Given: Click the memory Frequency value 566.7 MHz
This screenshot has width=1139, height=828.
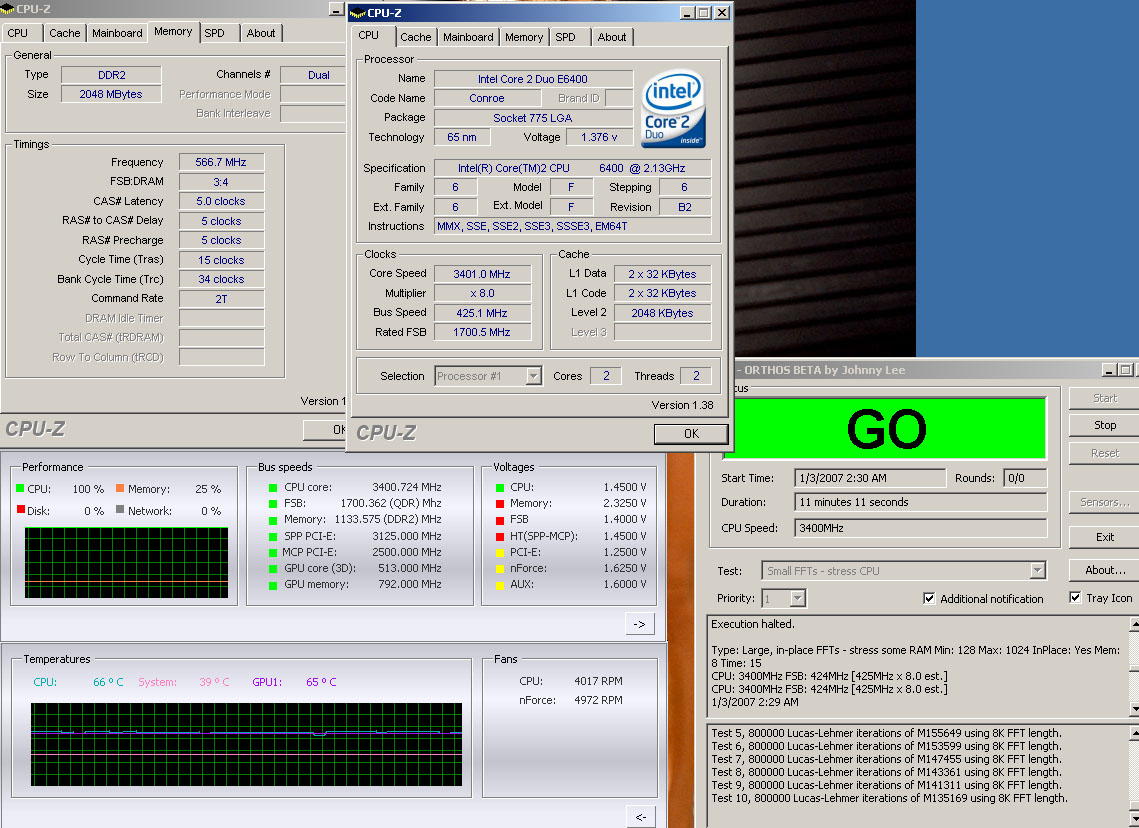Looking at the screenshot, I should click(221, 162).
